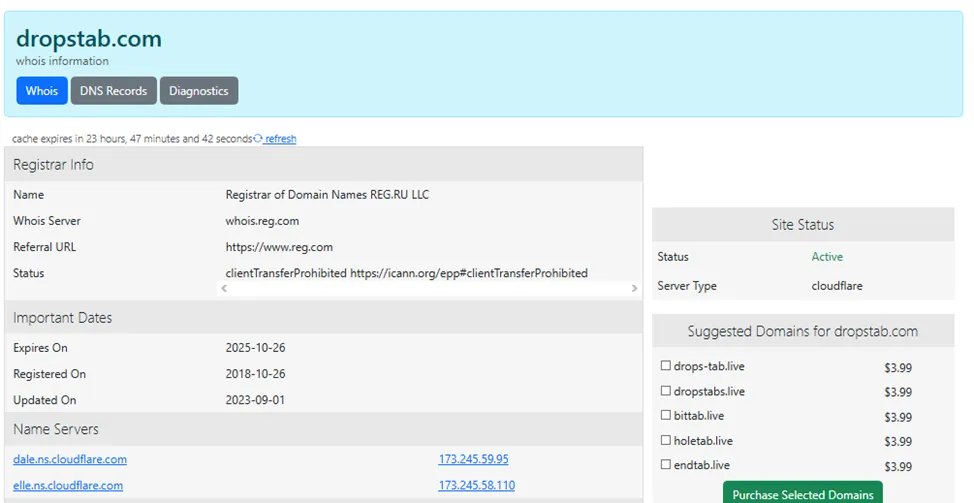The image size is (974, 503).
Task: Enable the holetab.live checkbox
Action: 665,440
